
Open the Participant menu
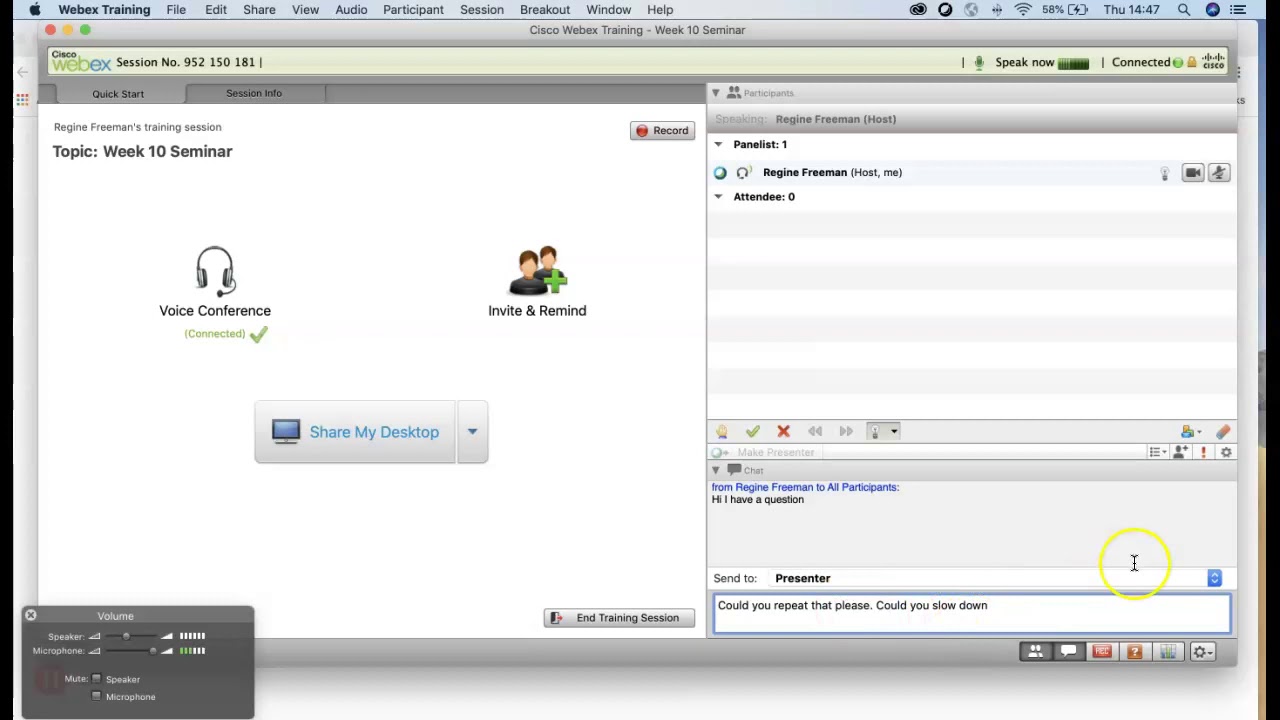pyautogui.click(x=413, y=10)
